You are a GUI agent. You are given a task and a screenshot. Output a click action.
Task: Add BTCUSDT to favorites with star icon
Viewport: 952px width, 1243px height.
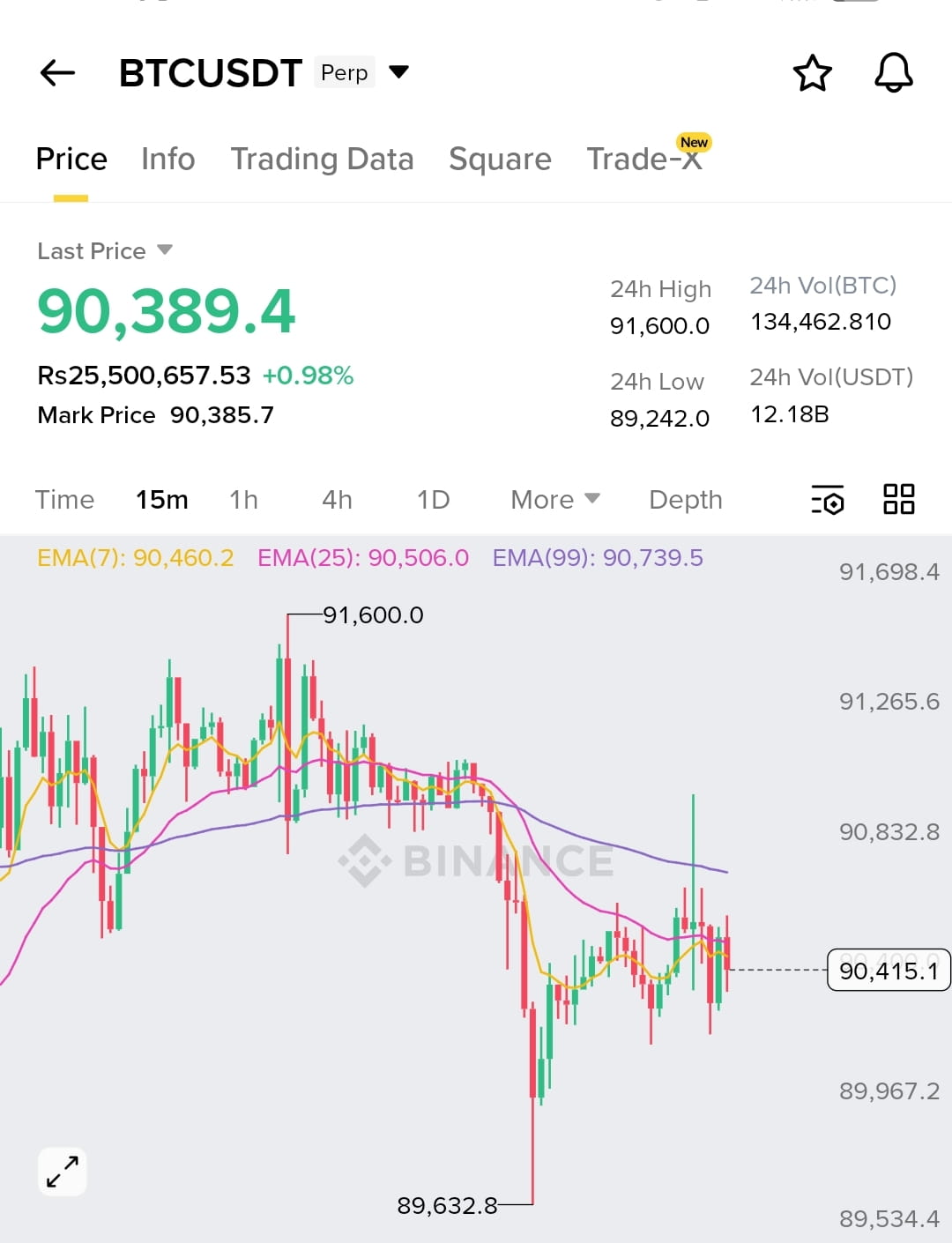(x=812, y=72)
